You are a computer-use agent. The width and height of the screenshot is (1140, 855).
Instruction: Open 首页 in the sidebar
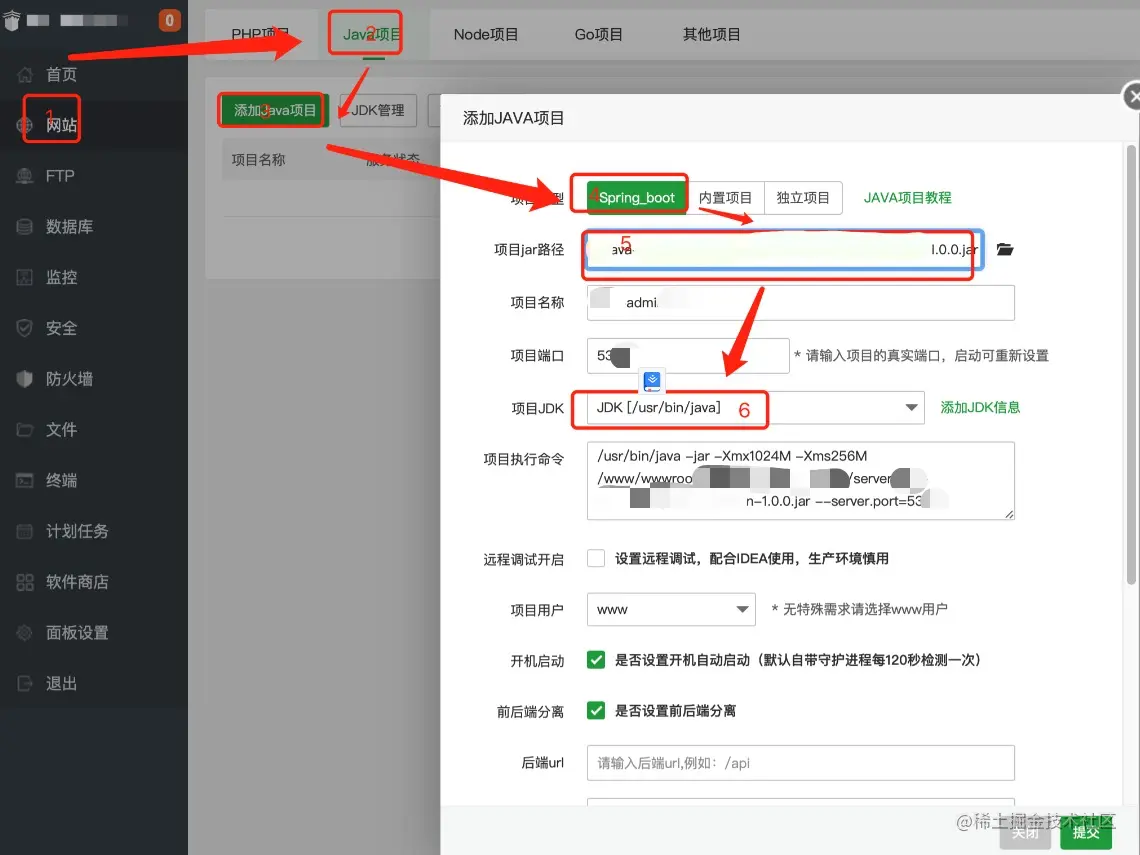[x=94, y=75]
